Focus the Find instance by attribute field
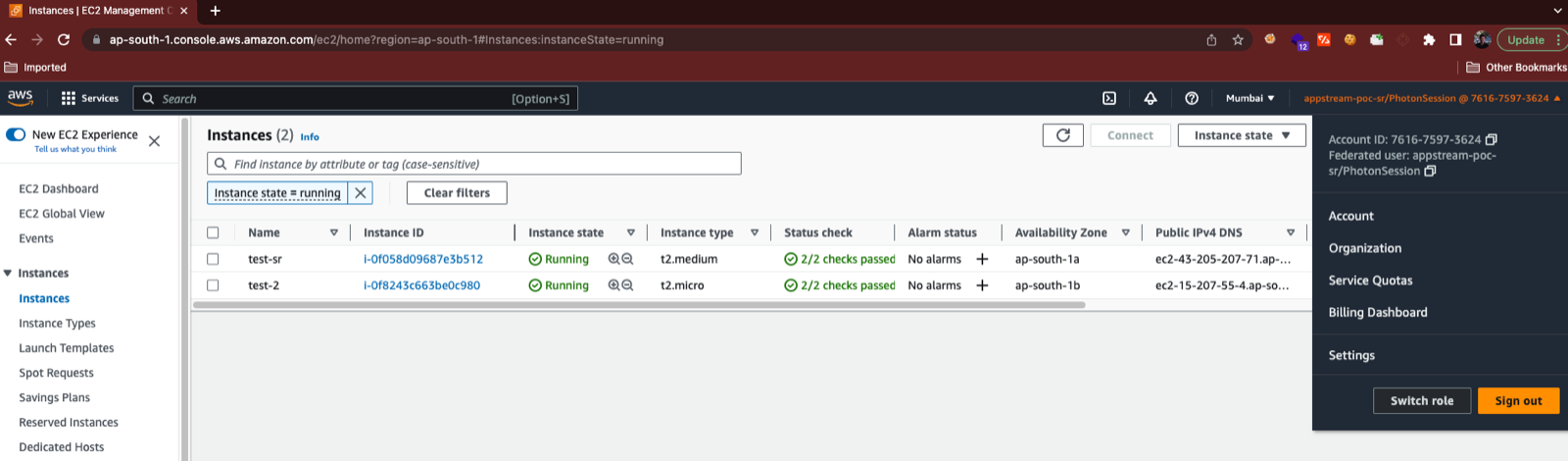The width and height of the screenshot is (1568, 461). click(x=474, y=164)
